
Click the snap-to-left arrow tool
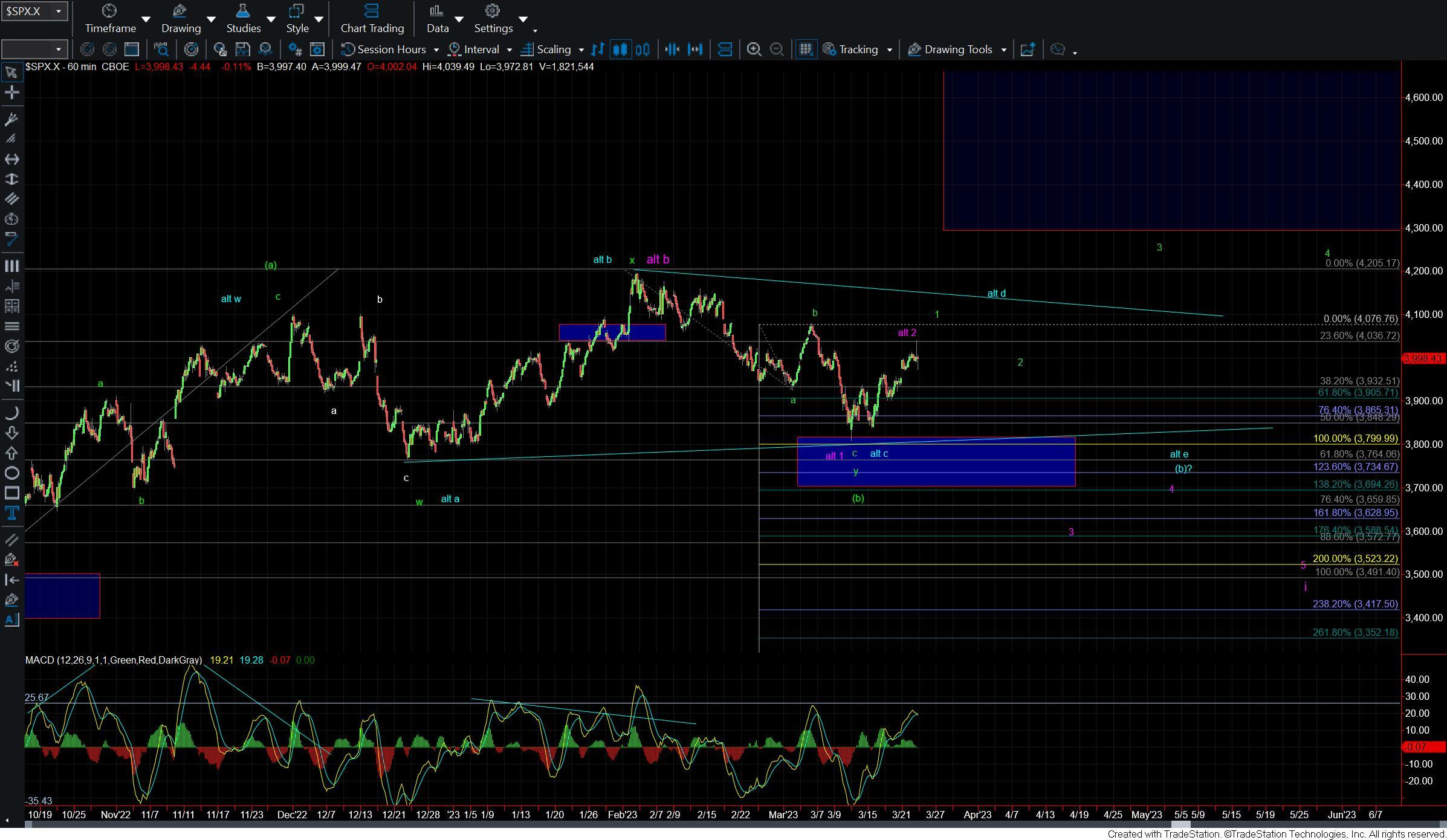pyautogui.click(x=11, y=580)
